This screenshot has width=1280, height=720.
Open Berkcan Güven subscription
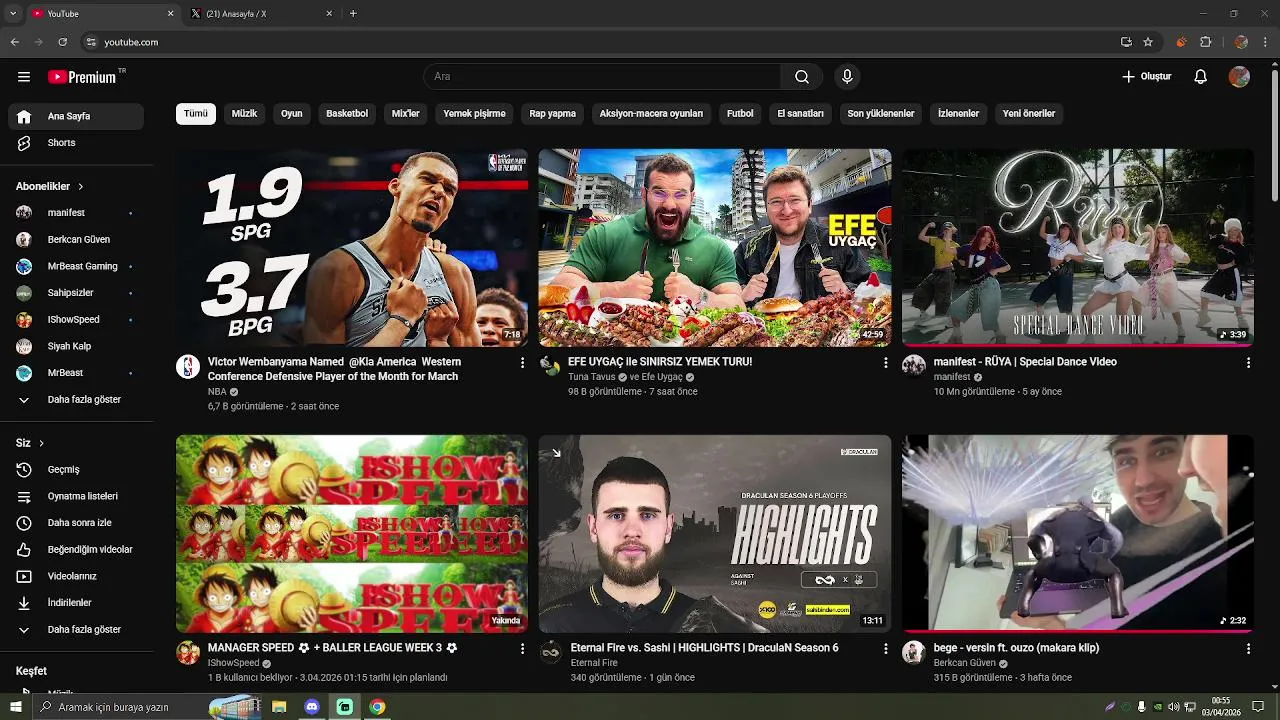click(76, 240)
